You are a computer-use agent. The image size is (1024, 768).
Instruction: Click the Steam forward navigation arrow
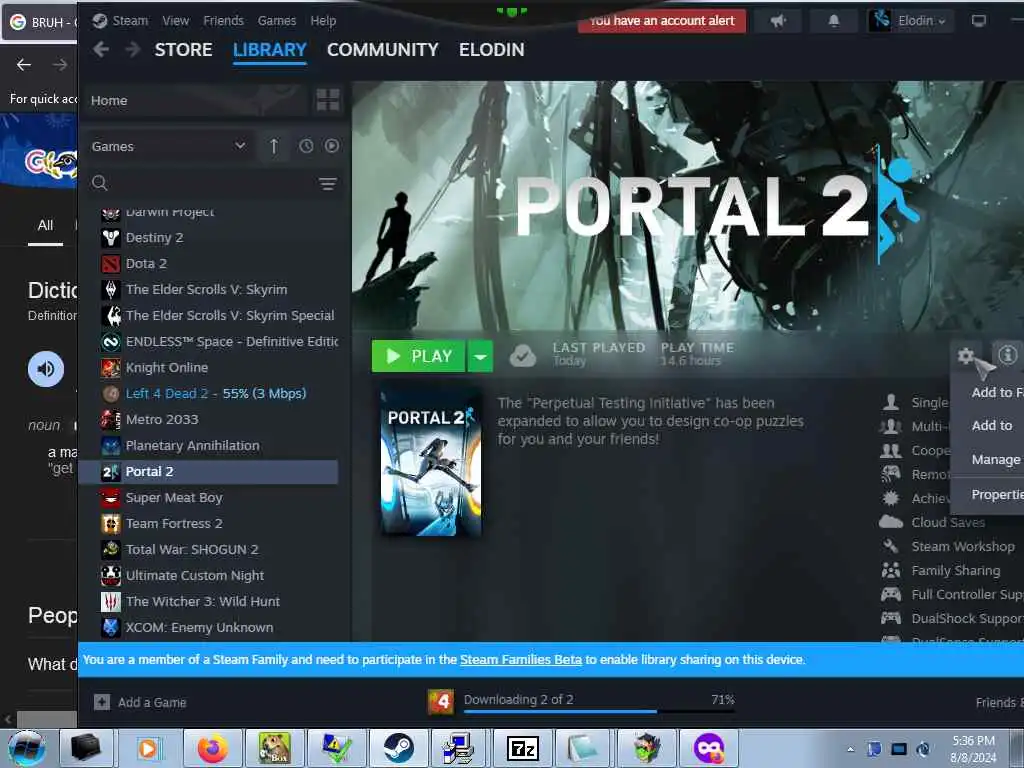coord(133,49)
